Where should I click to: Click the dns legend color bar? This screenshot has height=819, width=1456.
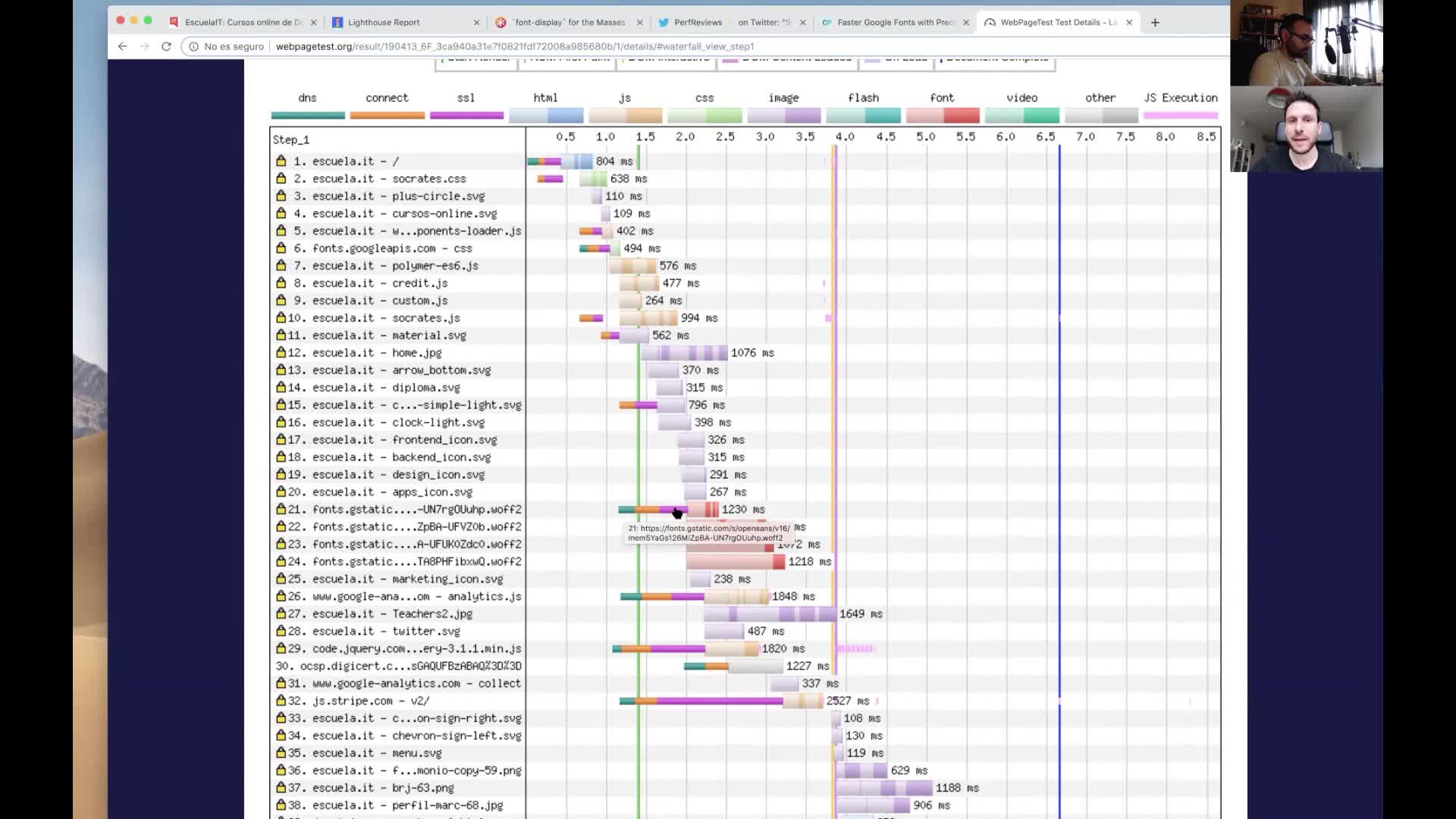click(x=308, y=115)
